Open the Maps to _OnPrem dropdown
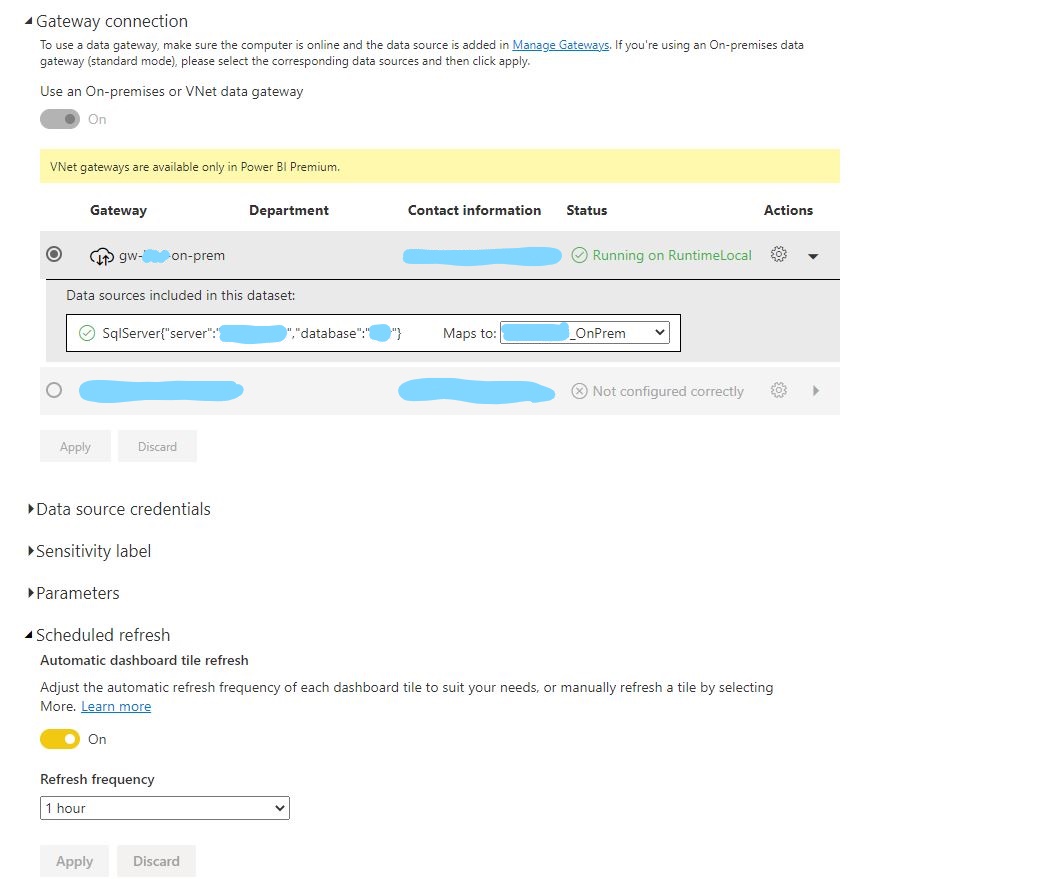Screen dimensions: 1054x879 (x=585, y=333)
